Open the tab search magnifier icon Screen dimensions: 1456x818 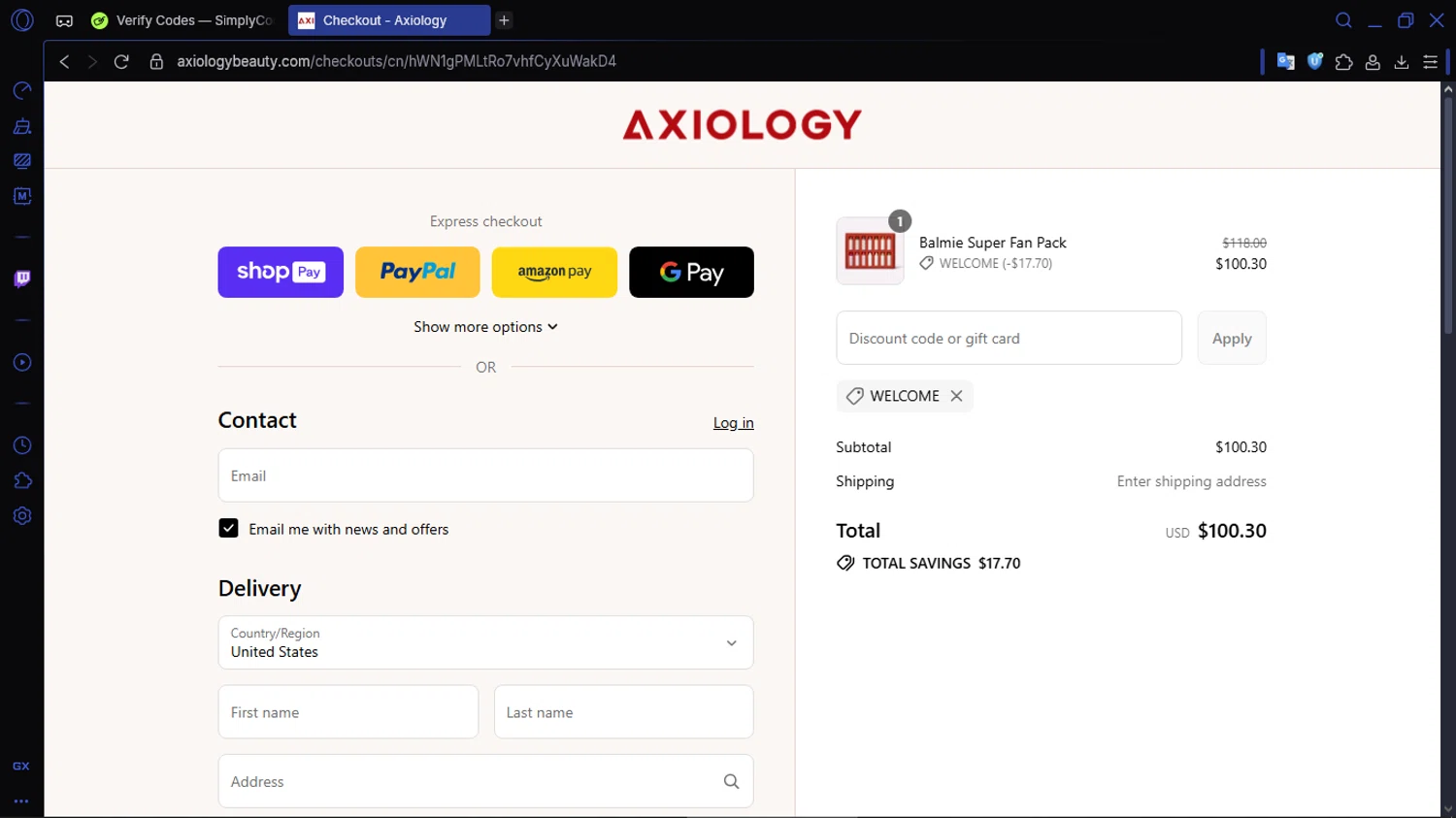pyautogui.click(x=1343, y=20)
